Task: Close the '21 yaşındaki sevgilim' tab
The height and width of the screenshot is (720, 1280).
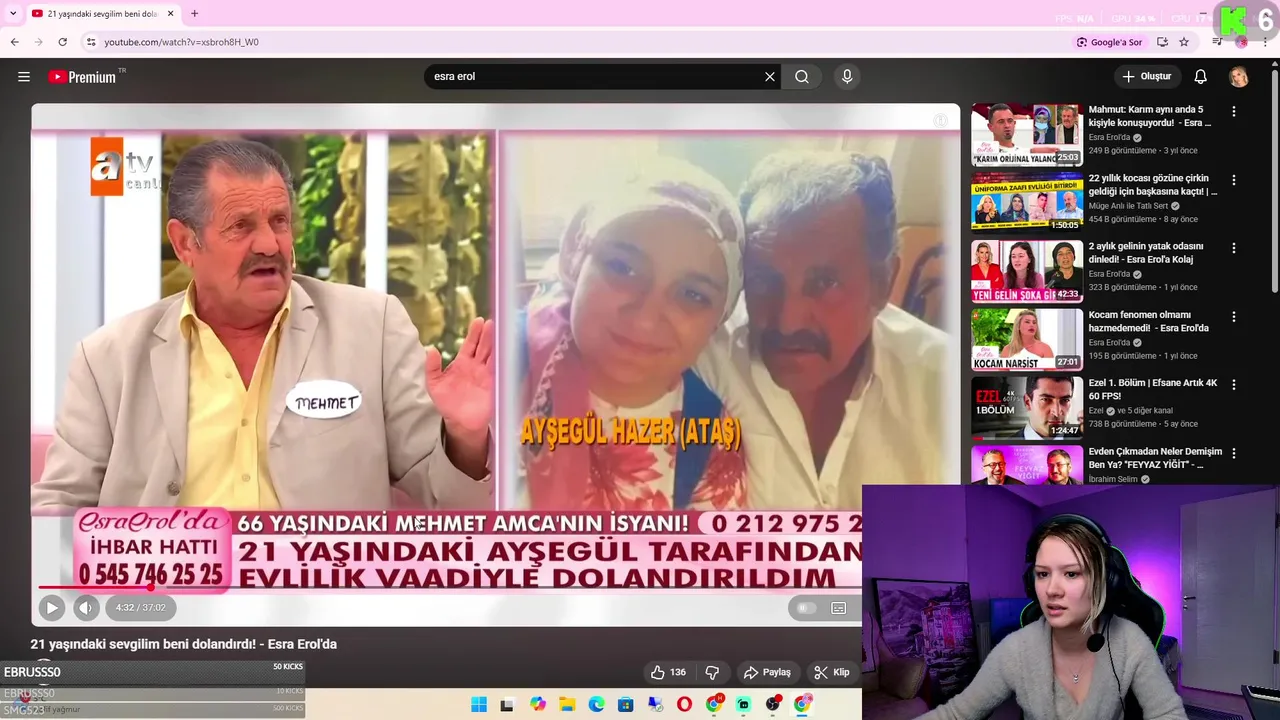Action: [x=170, y=14]
